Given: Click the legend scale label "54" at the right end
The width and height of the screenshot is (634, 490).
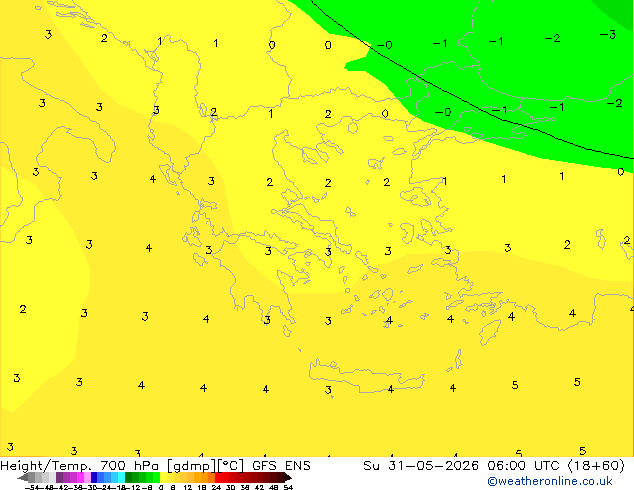Looking at the screenshot, I should [288, 487].
